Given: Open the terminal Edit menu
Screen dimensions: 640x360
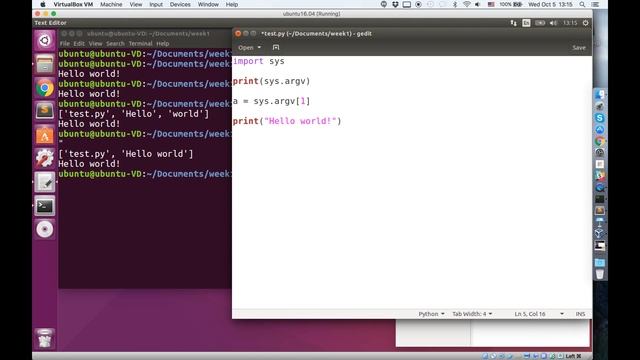Looking at the screenshot, I should [79, 43].
